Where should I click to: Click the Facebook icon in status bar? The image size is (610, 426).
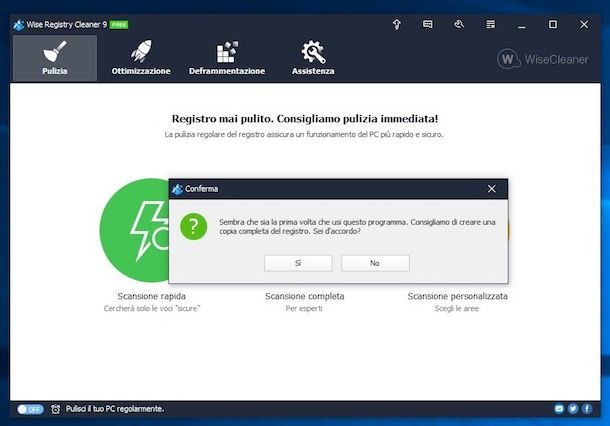(x=587, y=408)
